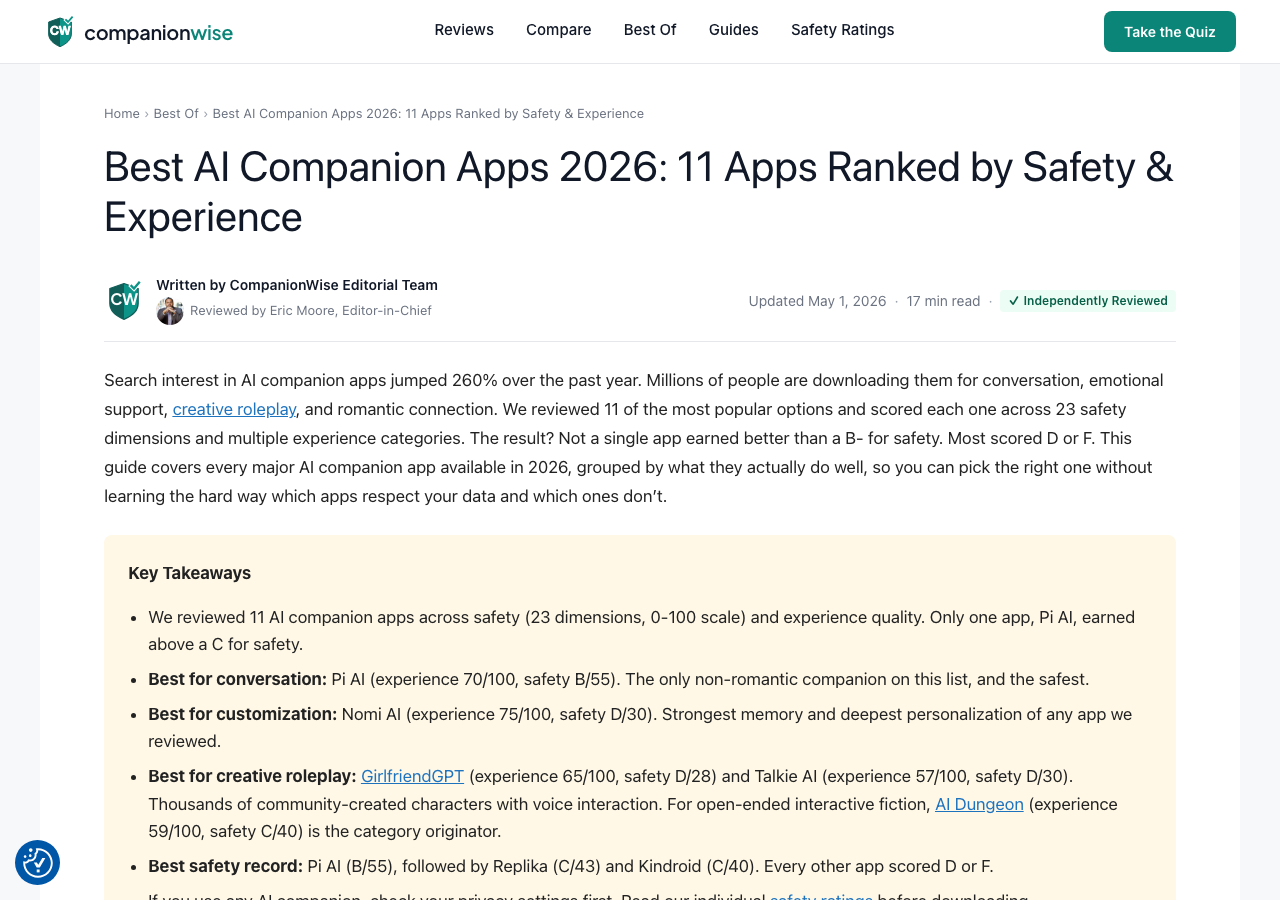Click the '17 min read' label

(943, 301)
